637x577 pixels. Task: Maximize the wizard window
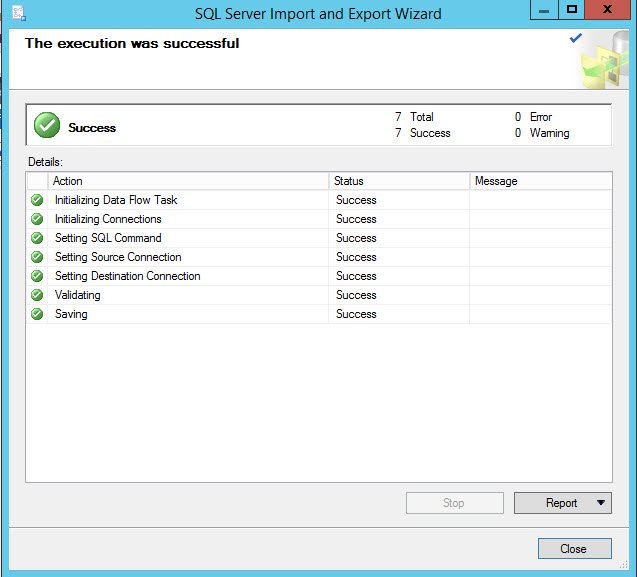coord(572,10)
